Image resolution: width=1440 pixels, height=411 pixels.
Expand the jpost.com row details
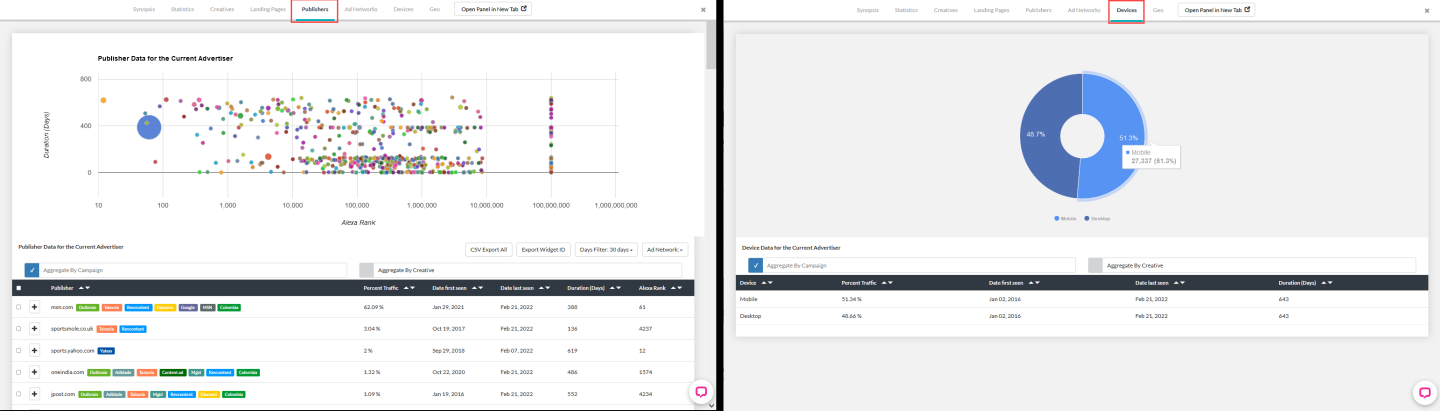click(34, 393)
